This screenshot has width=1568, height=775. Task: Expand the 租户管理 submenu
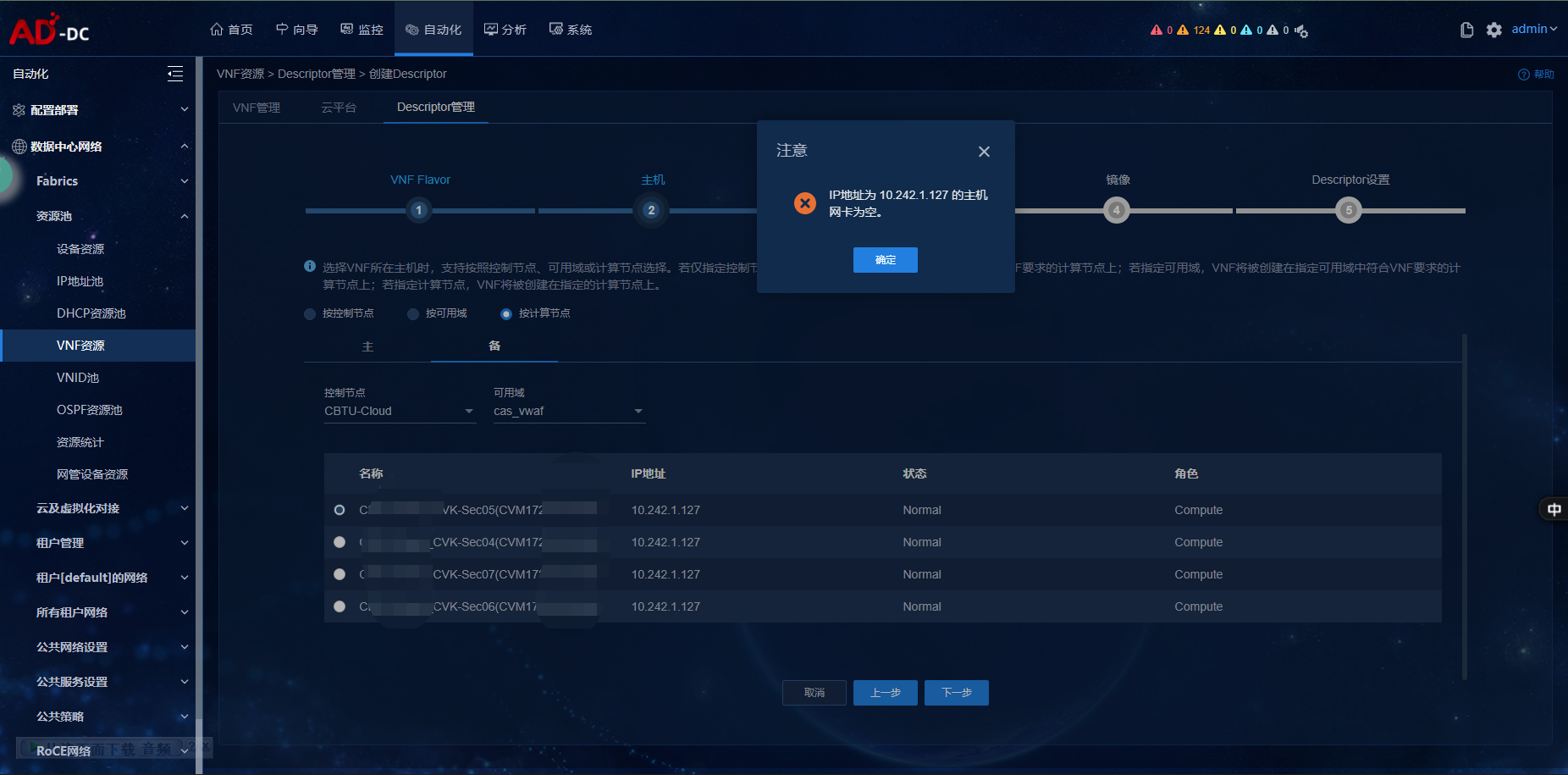click(185, 543)
